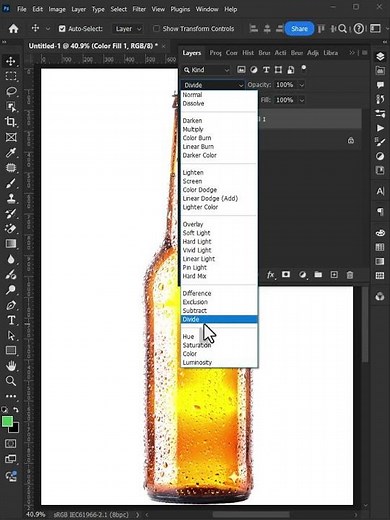Image resolution: width=390 pixels, height=520 pixels.
Task: Pick the Lasso tool
Action: point(11,91)
